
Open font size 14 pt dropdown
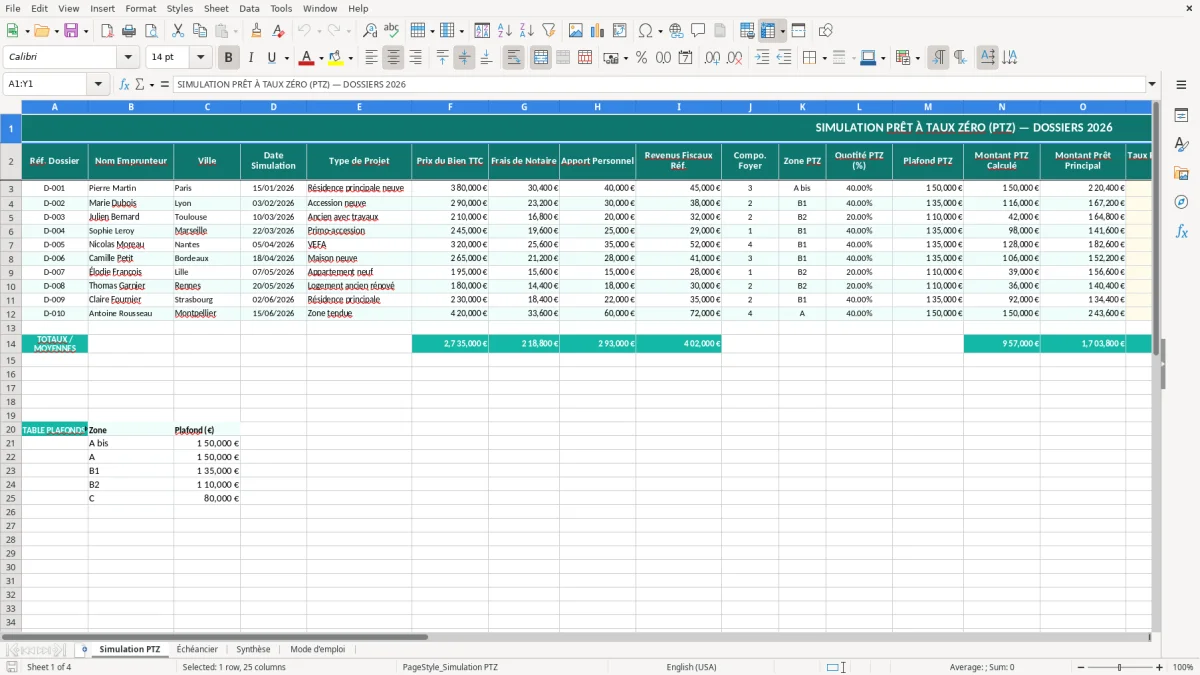(x=200, y=58)
